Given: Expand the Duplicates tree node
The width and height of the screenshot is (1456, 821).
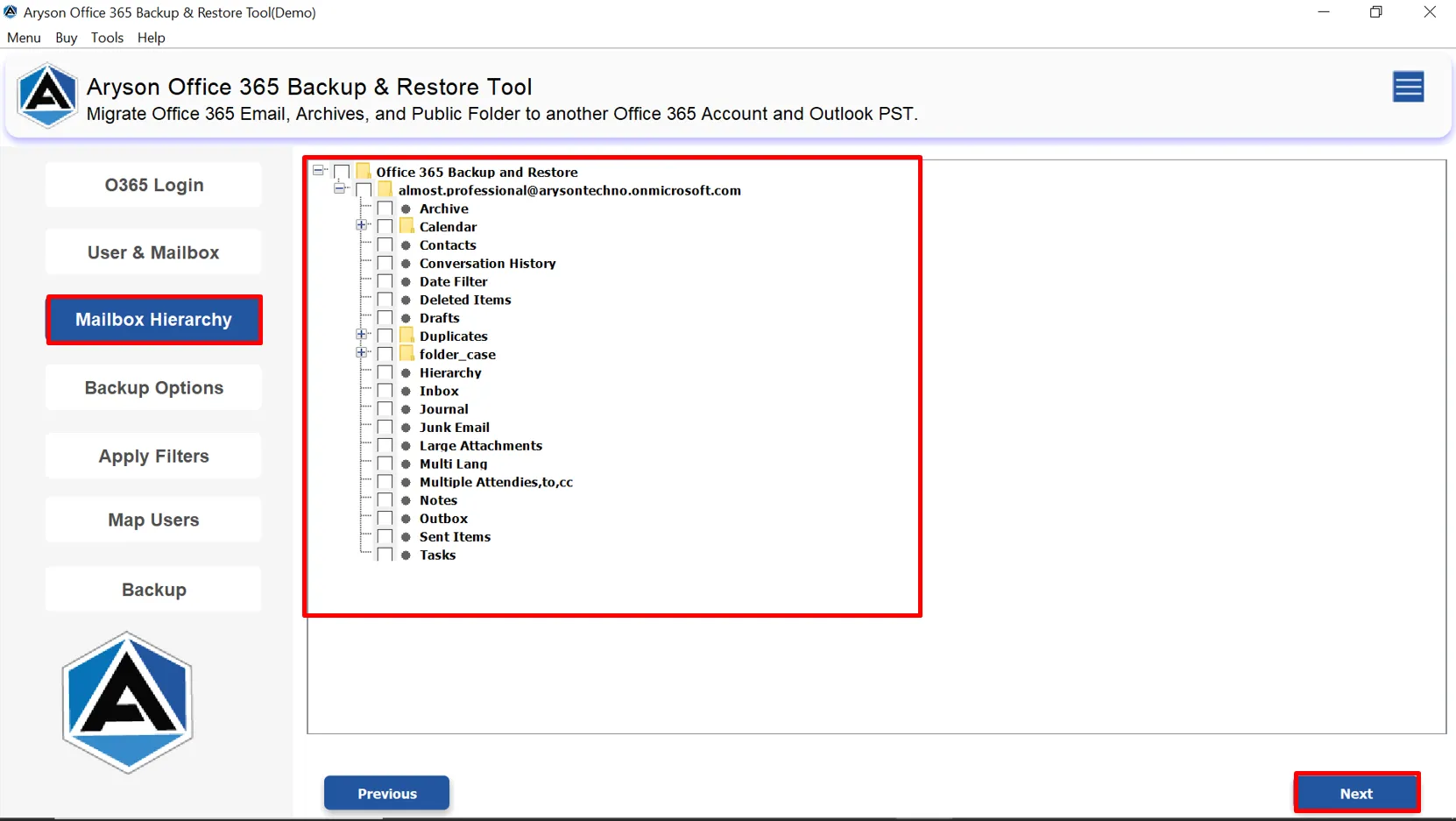Looking at the screenshot, I should pos(361,335).
